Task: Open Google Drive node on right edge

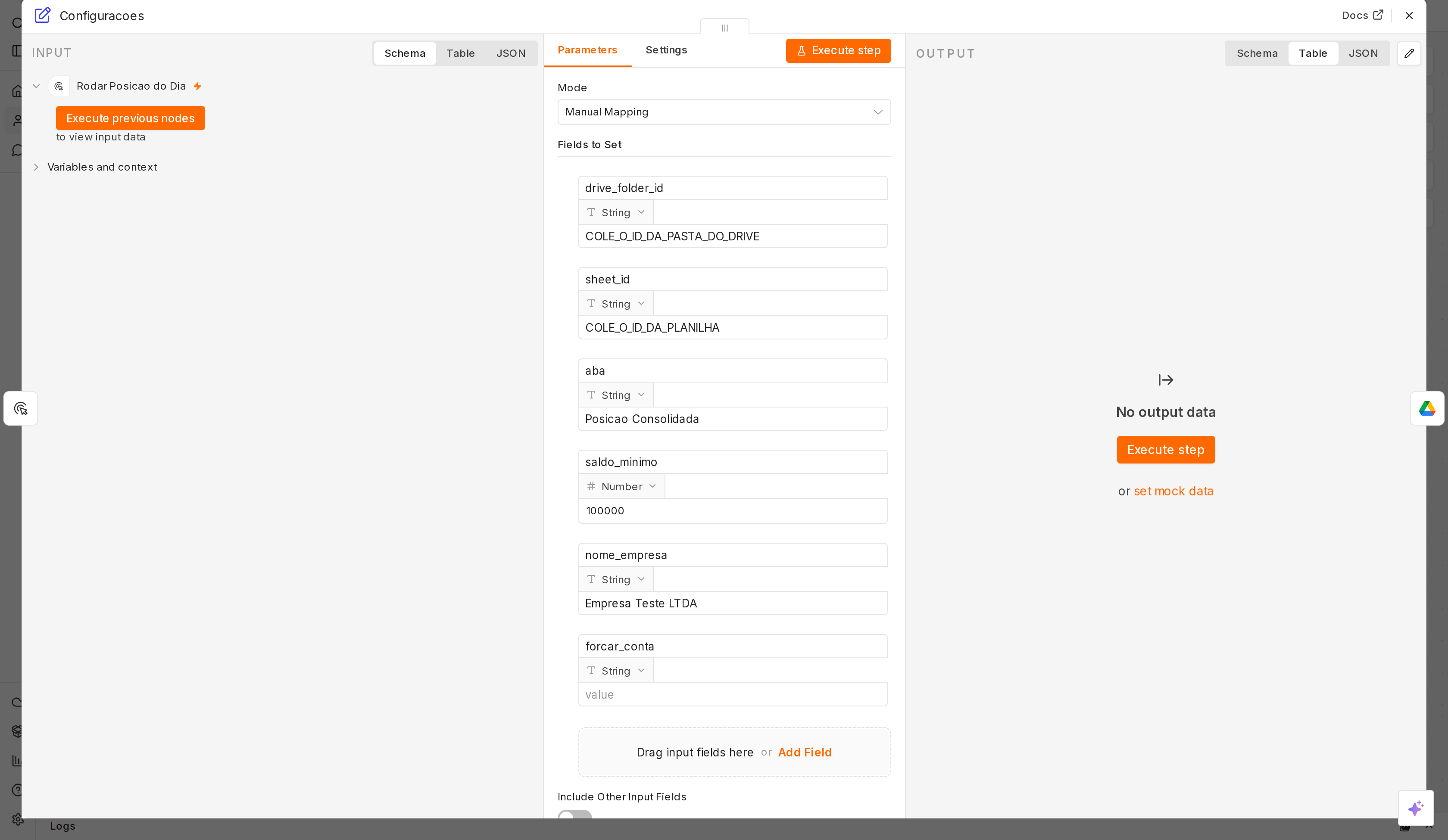Action: (1427, 408)
